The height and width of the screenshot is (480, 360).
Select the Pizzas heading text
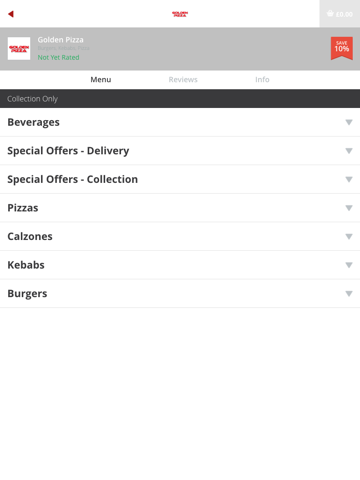(23, 208)
